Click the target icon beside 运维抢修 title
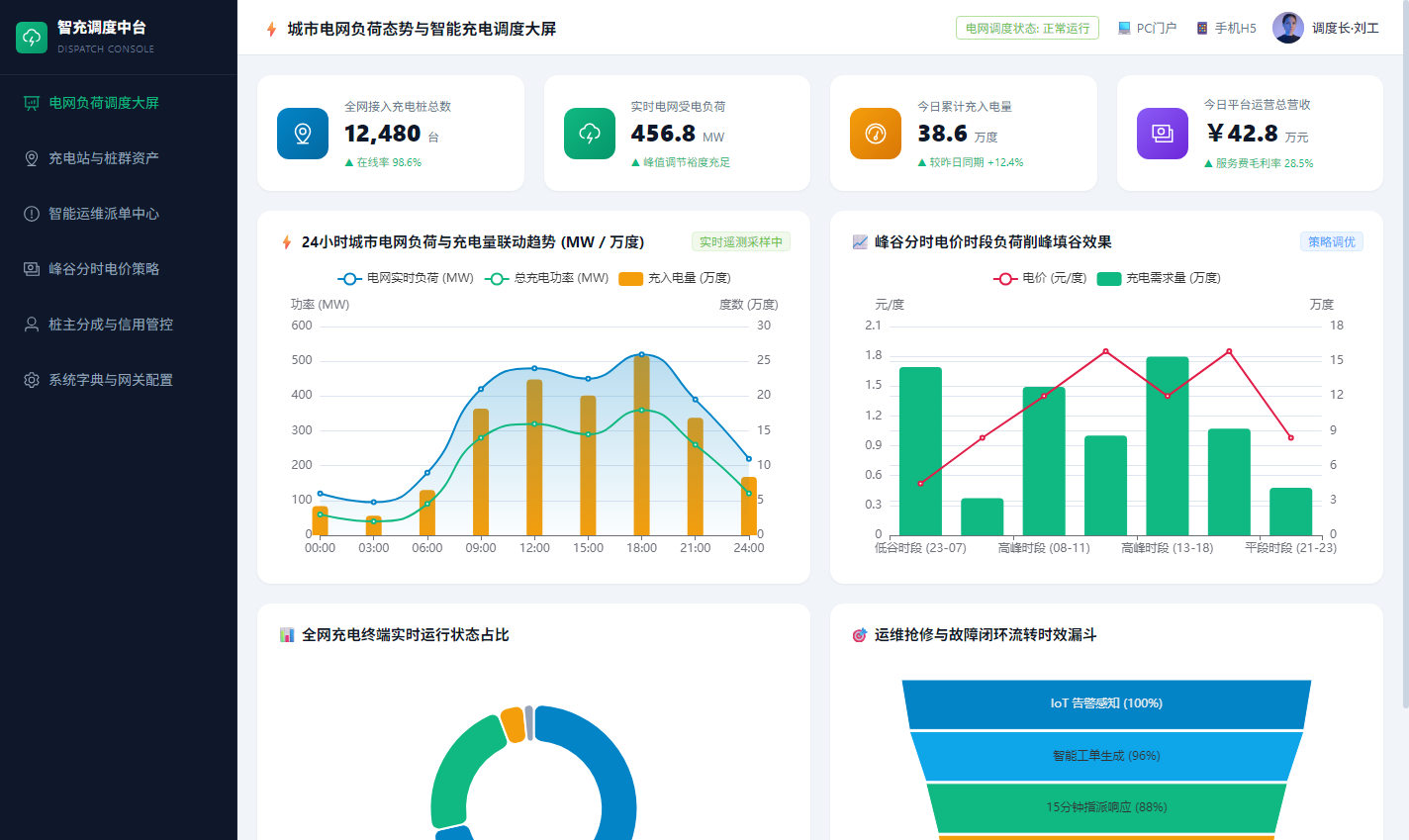Image resolution: width=1409 pixels, height=840 pixels. pos(860,635)
